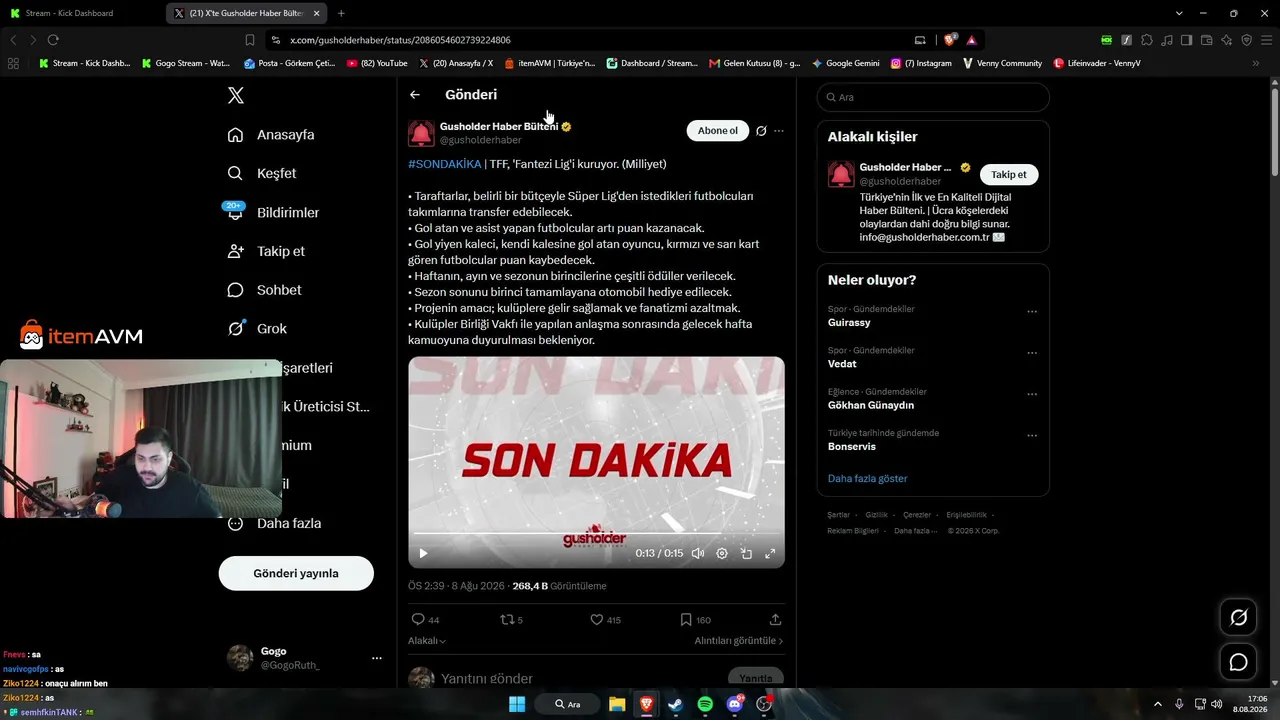
Task: Mute the video with speaker icon
Action: (x=698, y=553)
